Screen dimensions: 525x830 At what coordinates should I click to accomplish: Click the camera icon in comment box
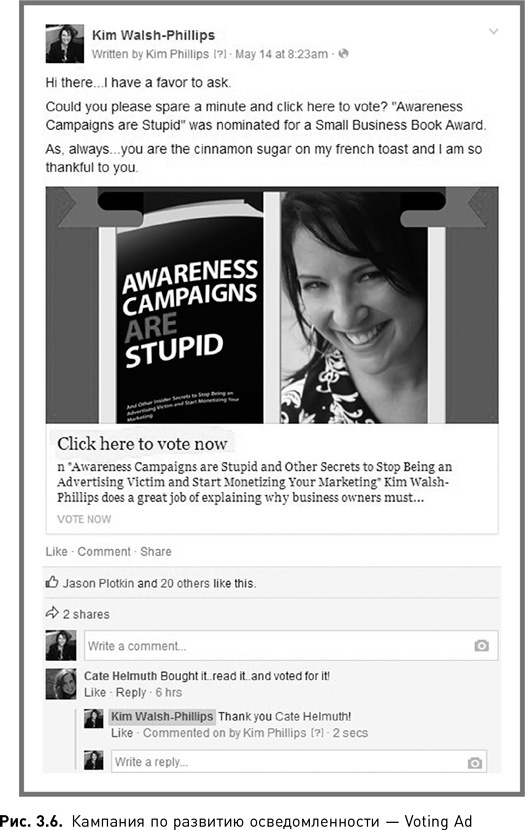point(481,646)
